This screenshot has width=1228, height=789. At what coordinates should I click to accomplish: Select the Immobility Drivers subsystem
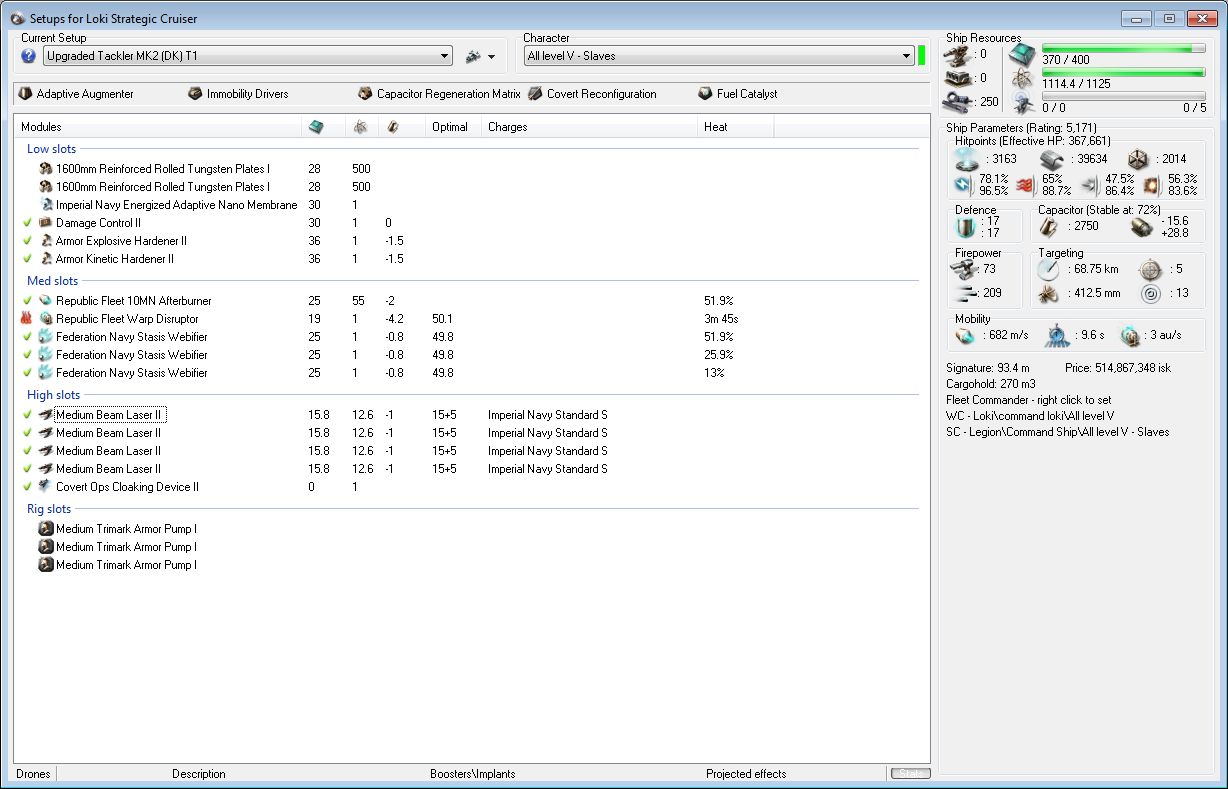point(238,94)
